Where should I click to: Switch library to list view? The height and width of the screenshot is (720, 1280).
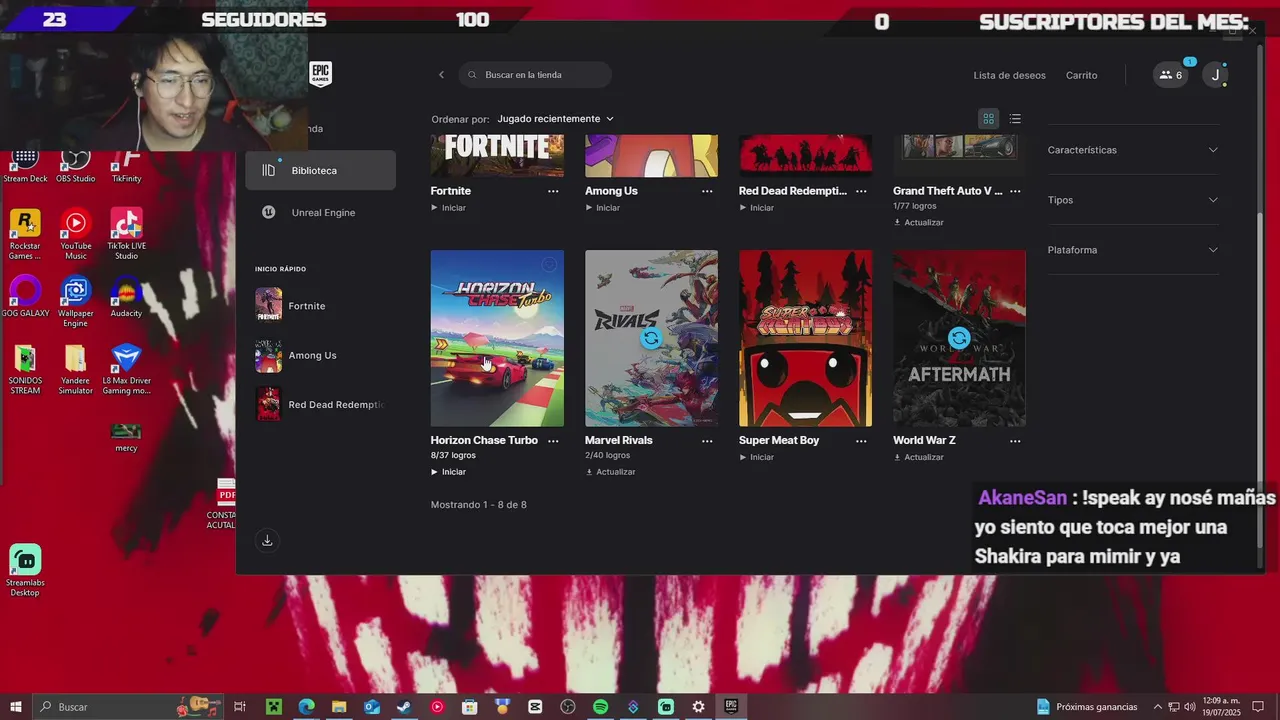coord(1015,119)
